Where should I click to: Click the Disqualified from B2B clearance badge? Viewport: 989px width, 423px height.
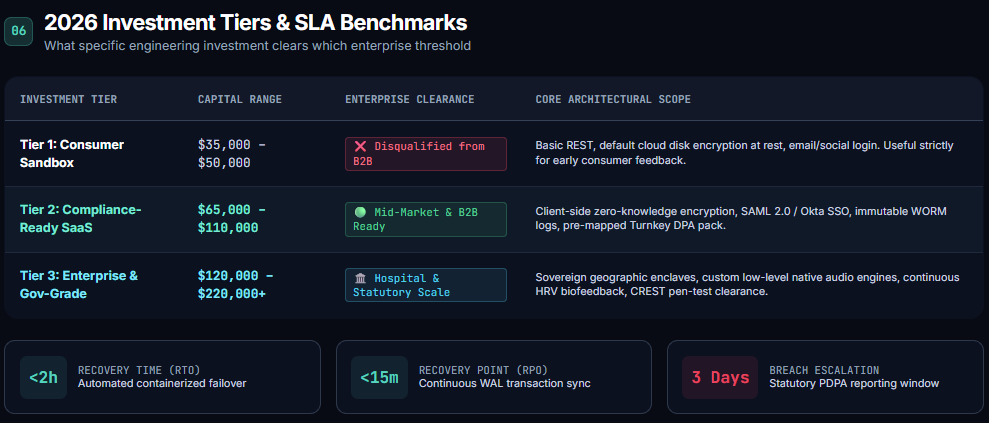(x=426, y=154)
